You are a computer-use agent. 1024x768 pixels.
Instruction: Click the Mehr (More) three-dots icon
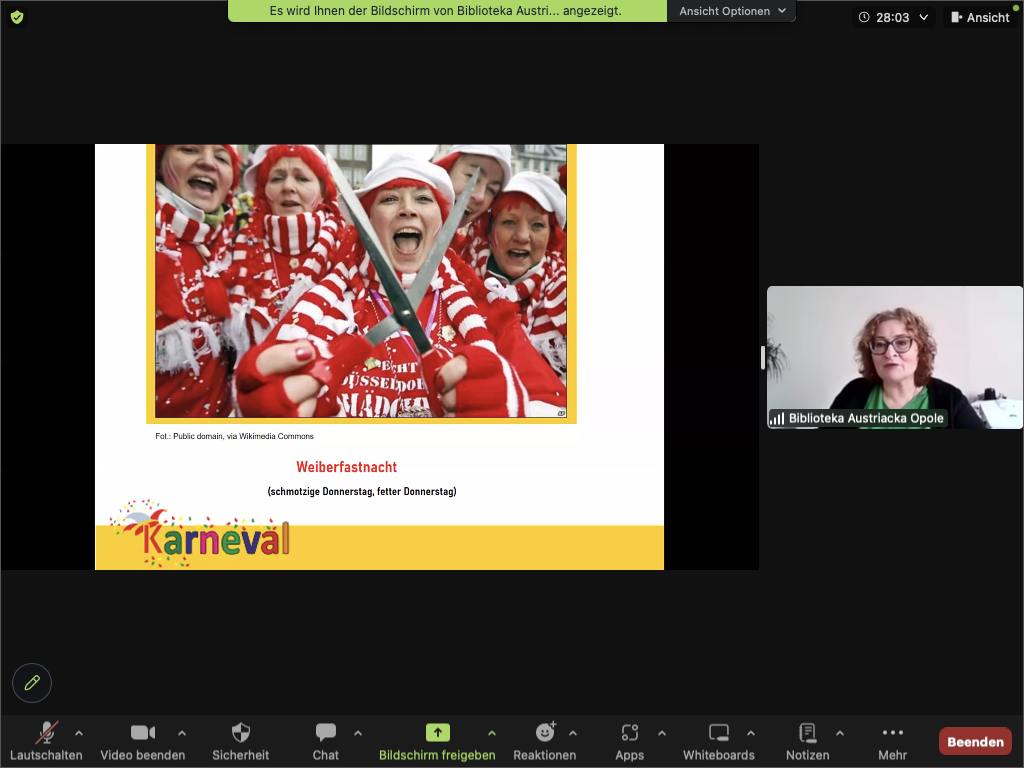[x=893, y=733]
